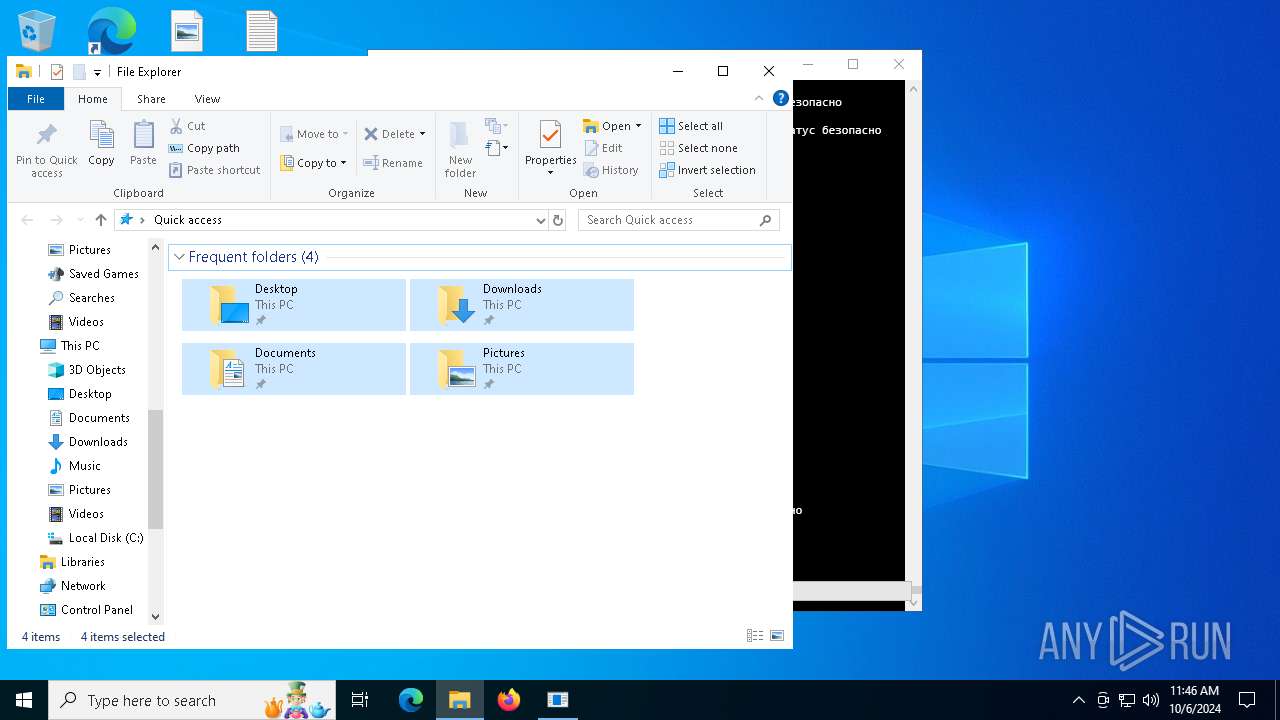The height and width of the screenshot is (720, 1280).
Task: Switch to large icons view icon
Action: point(777,636)
